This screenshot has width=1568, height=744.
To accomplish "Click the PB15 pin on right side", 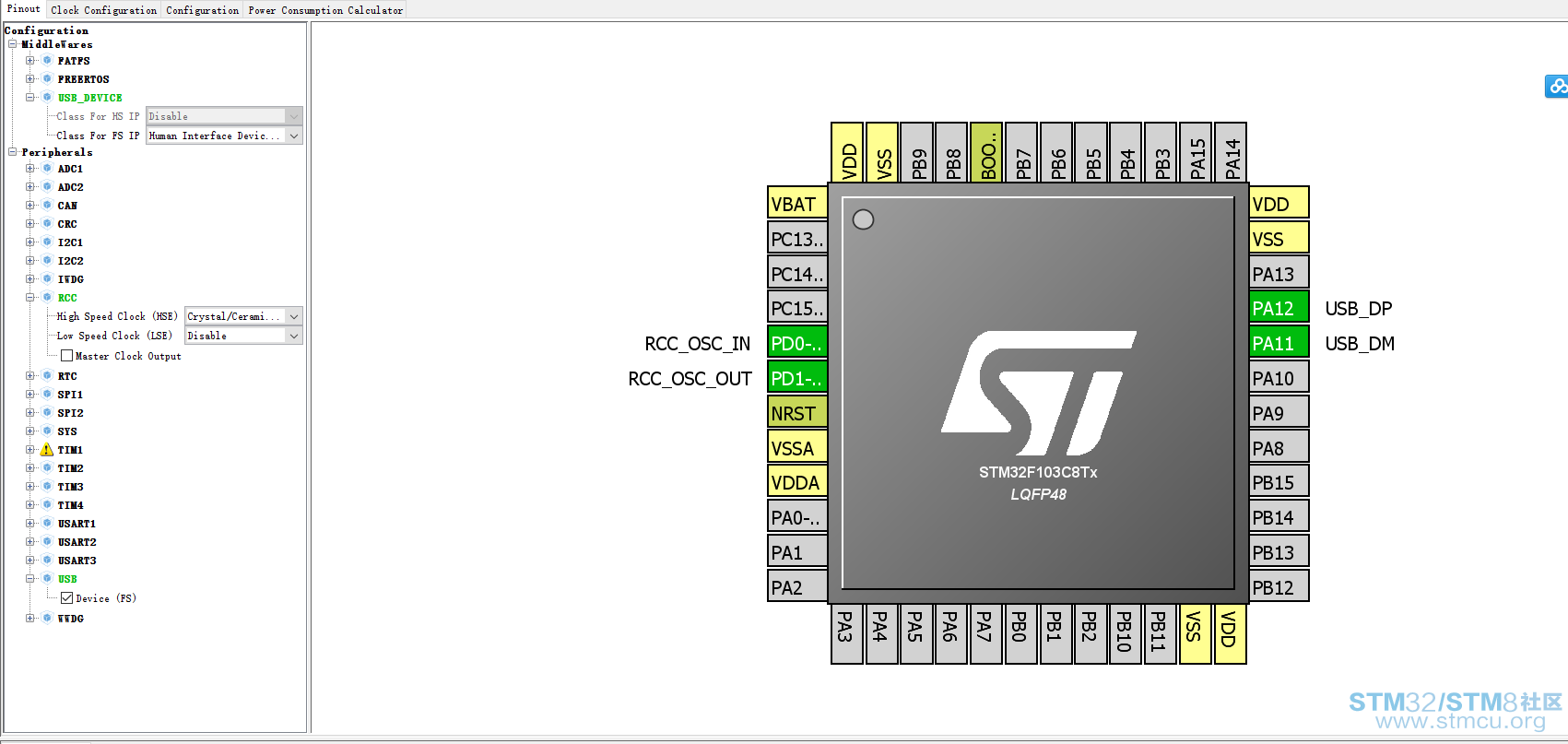I will [1279, 482].
